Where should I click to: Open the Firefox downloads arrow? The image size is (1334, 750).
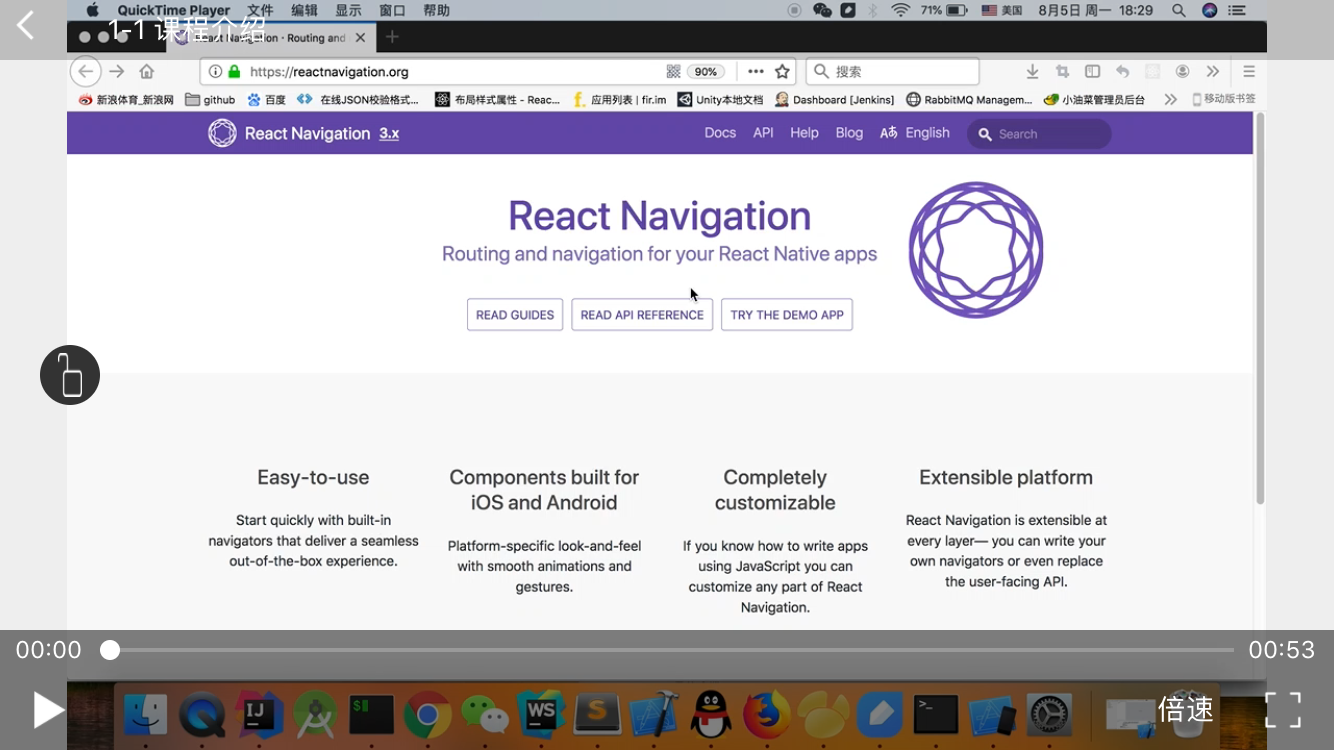tap(1032, 72)
